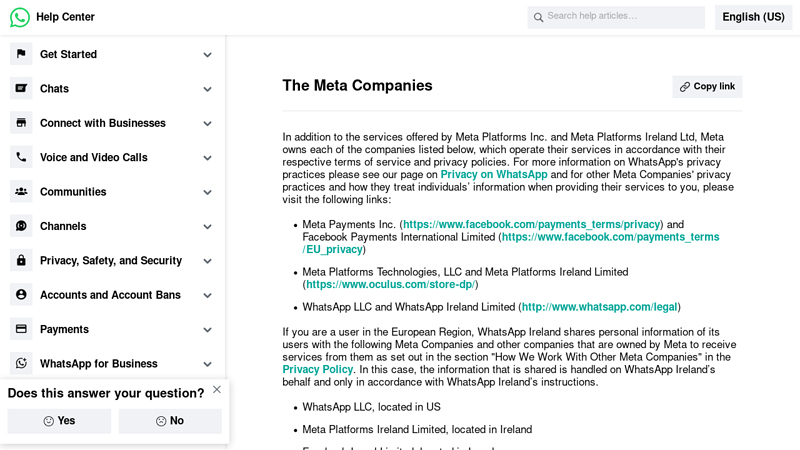
Task: Click the Channels section icon
Action: click(x=21, y=226)
